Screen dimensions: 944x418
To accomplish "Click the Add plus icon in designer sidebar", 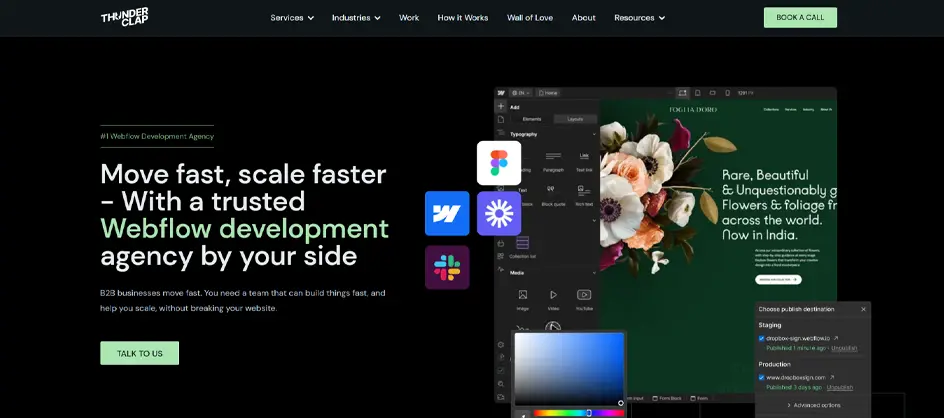I will pos(501,106).
